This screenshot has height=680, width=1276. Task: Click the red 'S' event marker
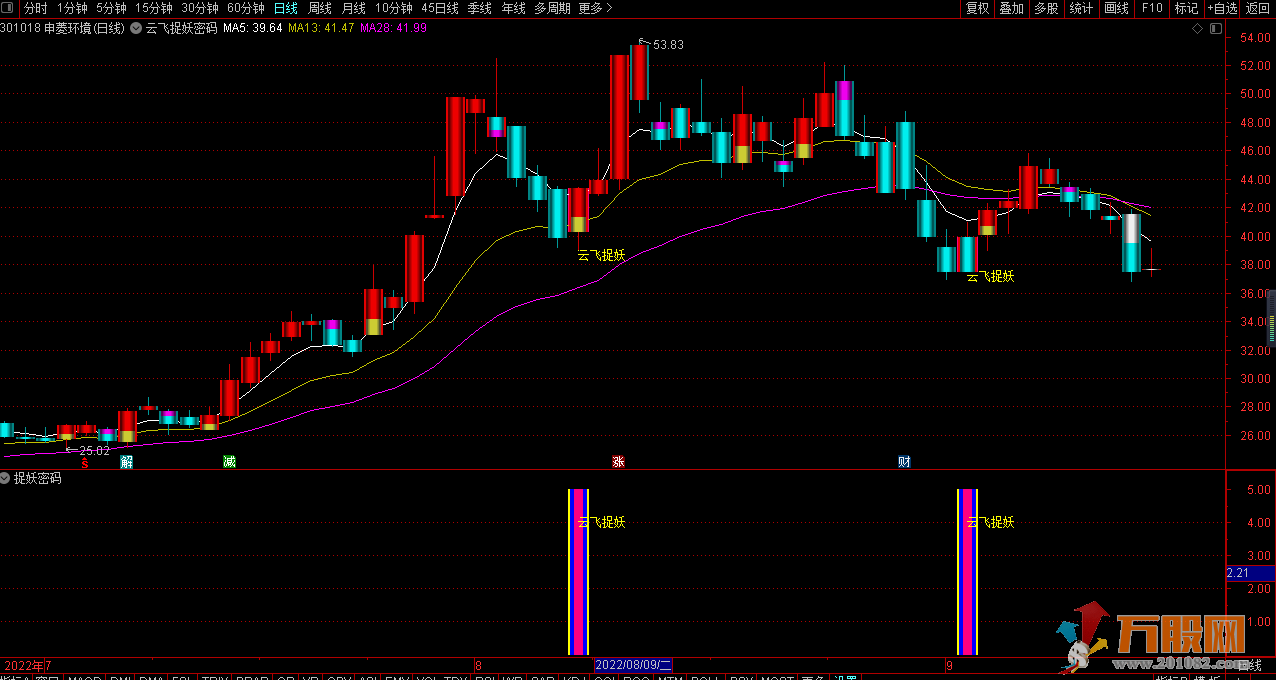tap(85, 462)
